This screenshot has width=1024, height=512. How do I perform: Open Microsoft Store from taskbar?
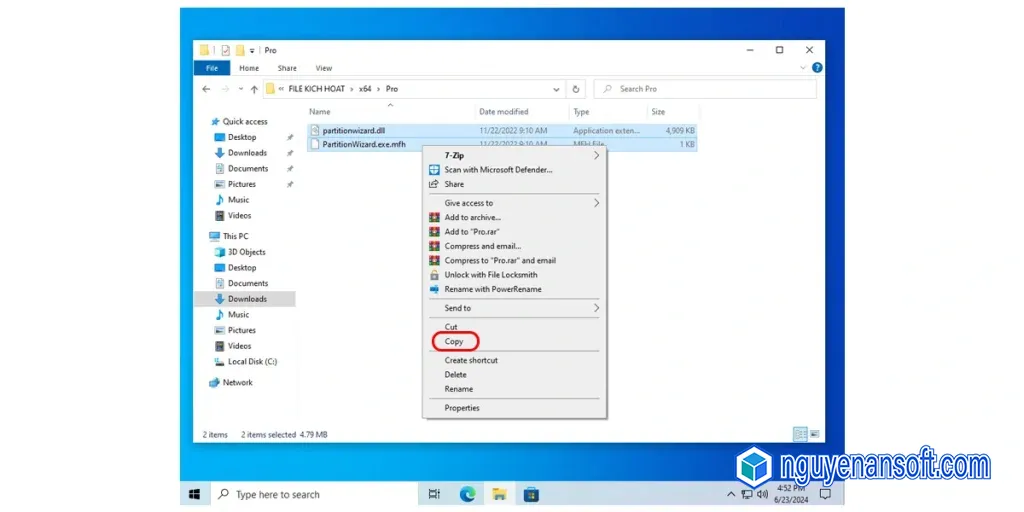pos(531,494)
